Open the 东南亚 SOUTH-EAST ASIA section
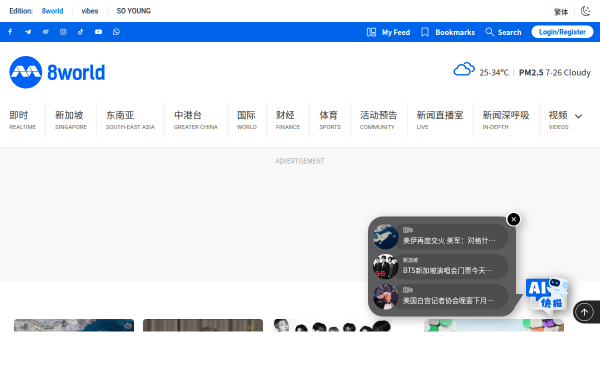 click(x=130, y=120)
